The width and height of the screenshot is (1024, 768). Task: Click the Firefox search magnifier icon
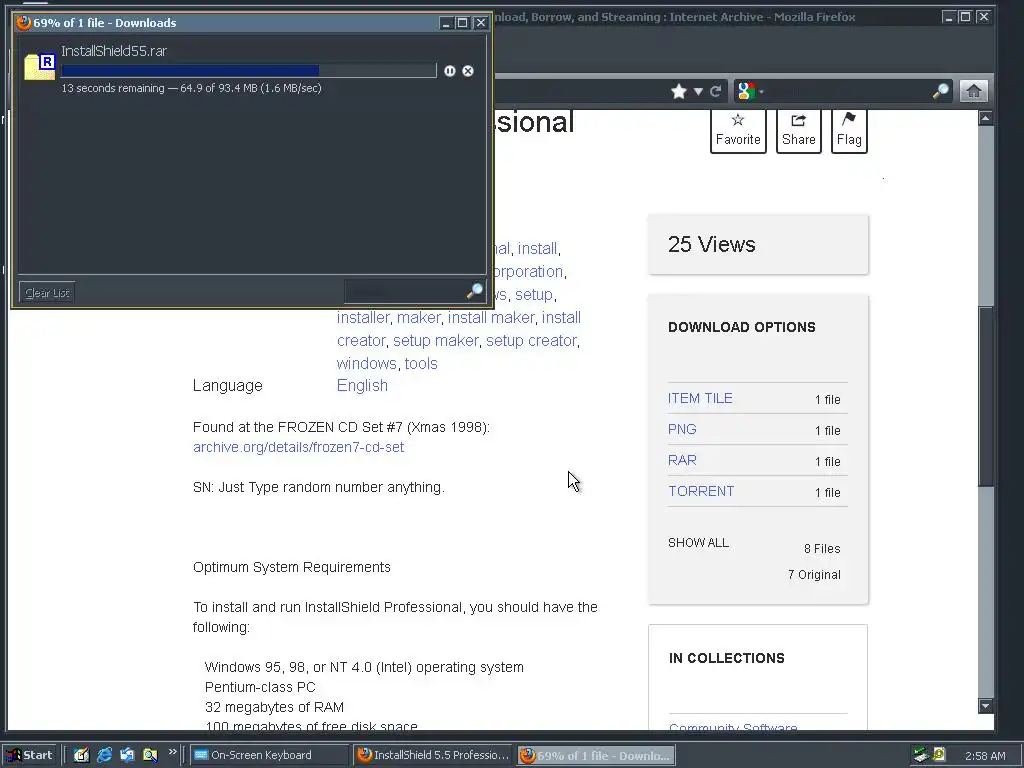940,91
